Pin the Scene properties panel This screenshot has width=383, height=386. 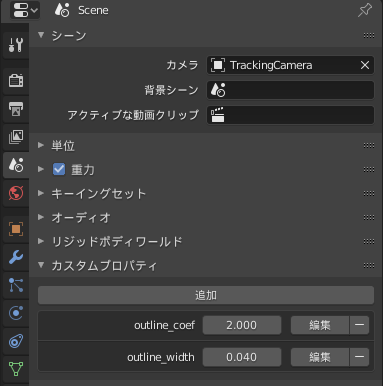365,10
